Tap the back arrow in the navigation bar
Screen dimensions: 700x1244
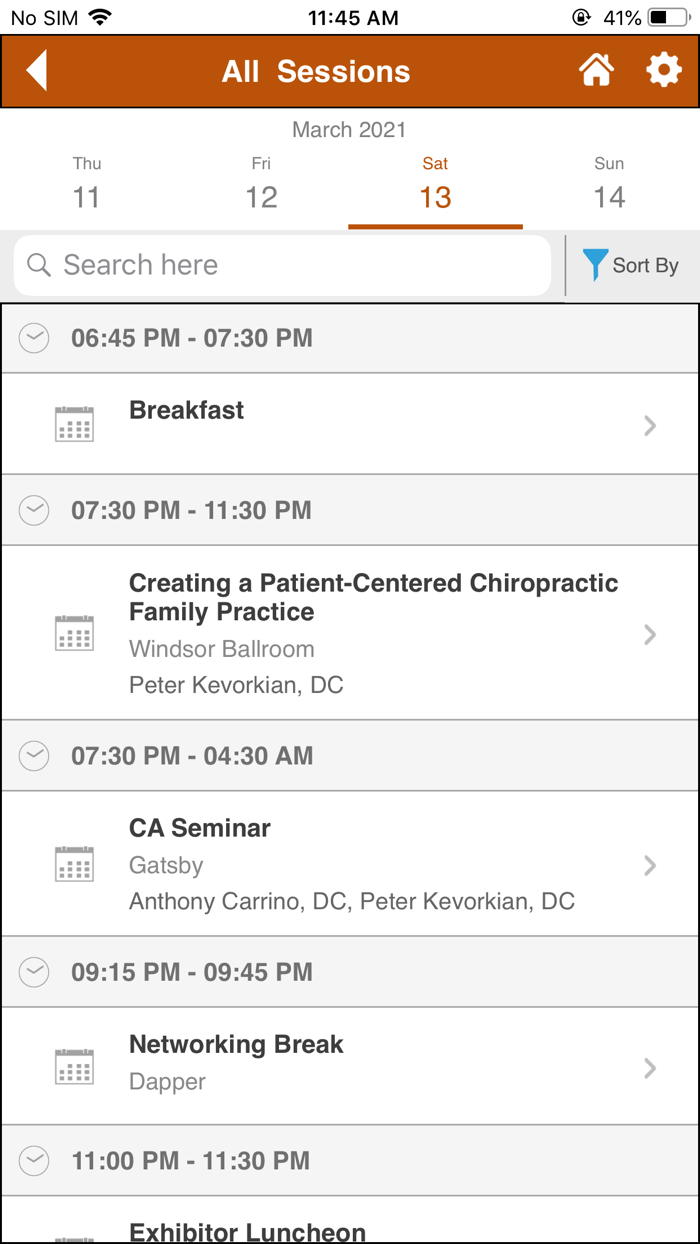pos(36,70)
